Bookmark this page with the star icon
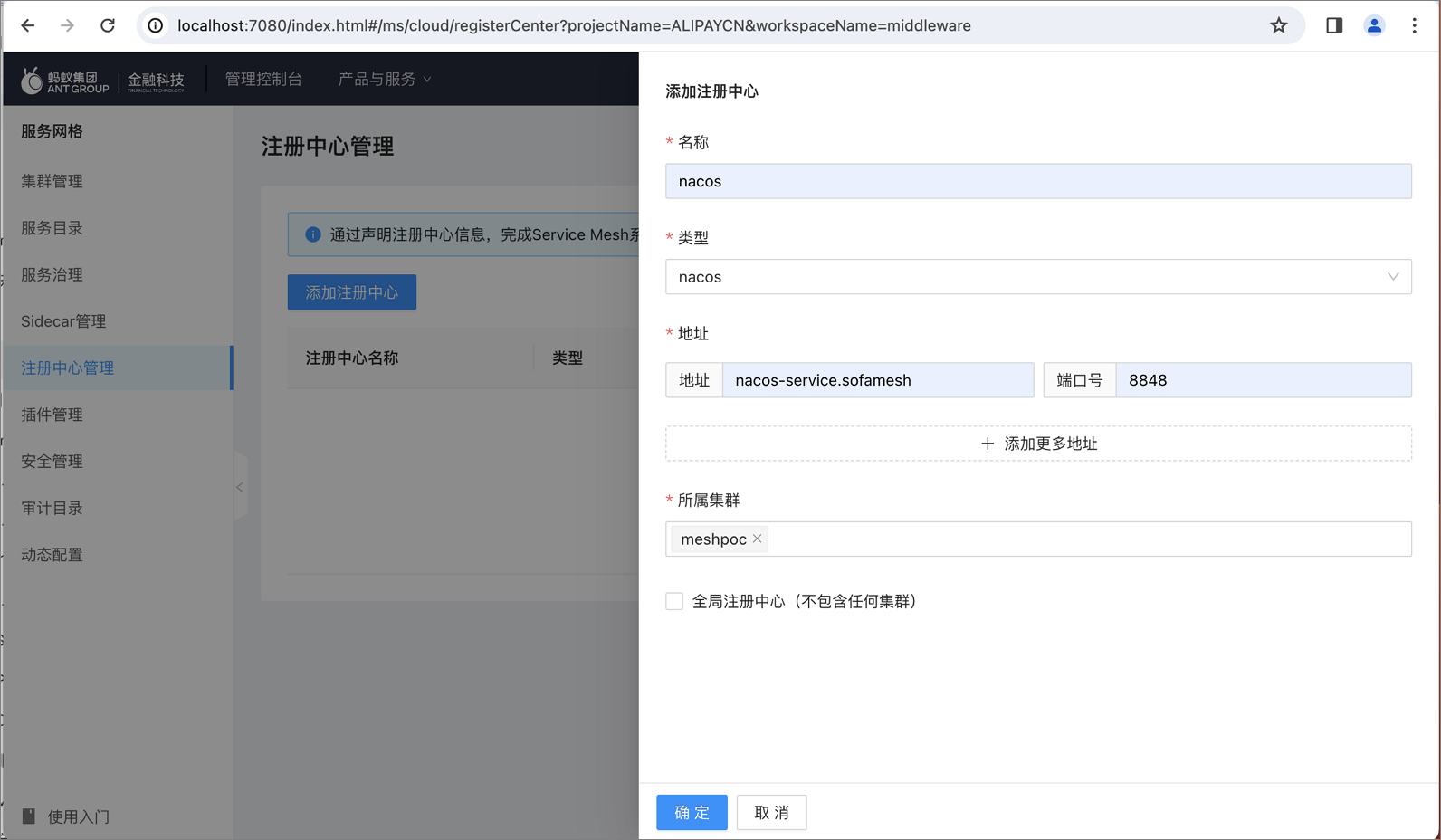 tap(1278, 25)
